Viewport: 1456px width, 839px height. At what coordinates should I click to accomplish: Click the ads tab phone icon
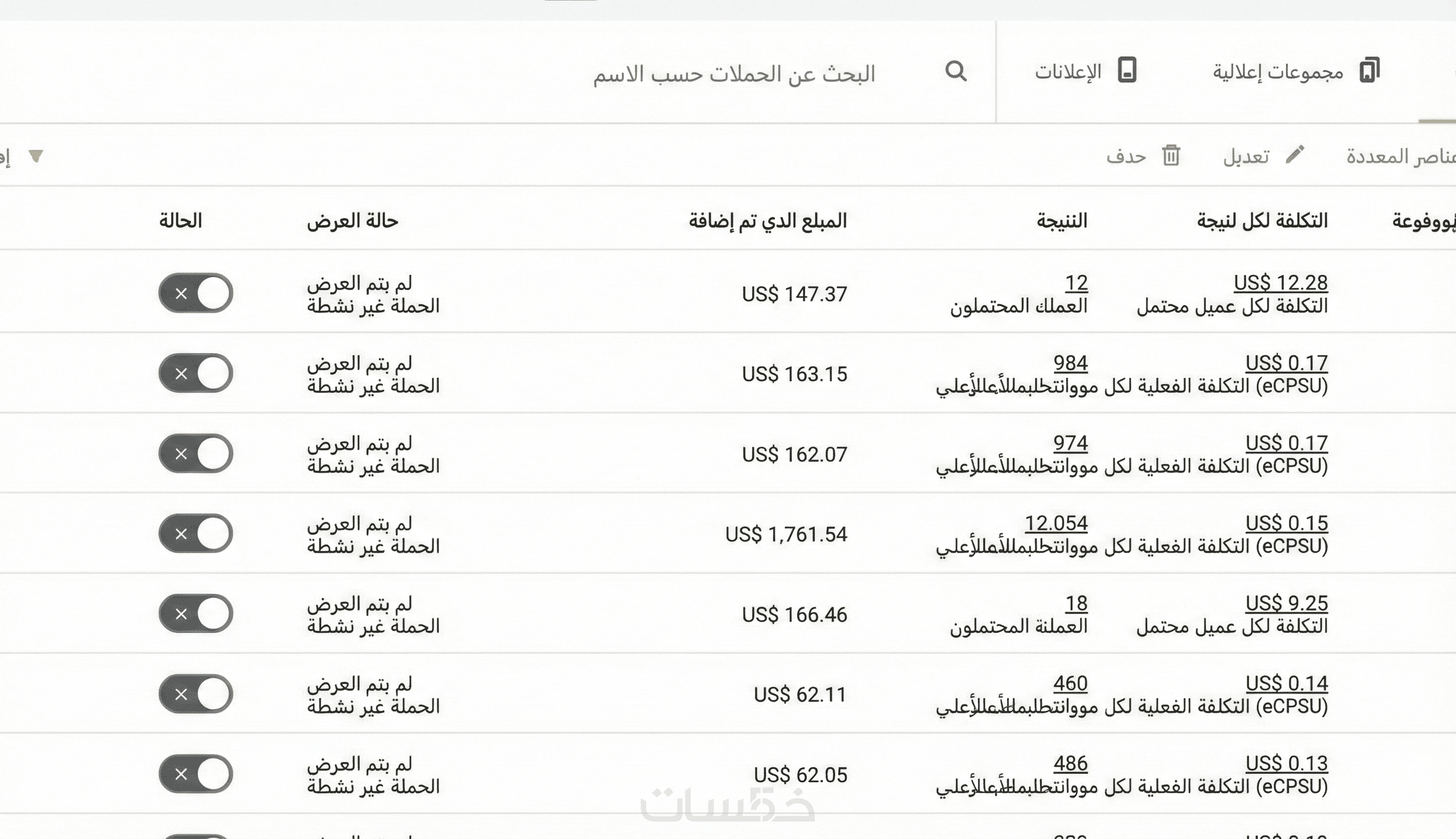tap(1127, 70)
